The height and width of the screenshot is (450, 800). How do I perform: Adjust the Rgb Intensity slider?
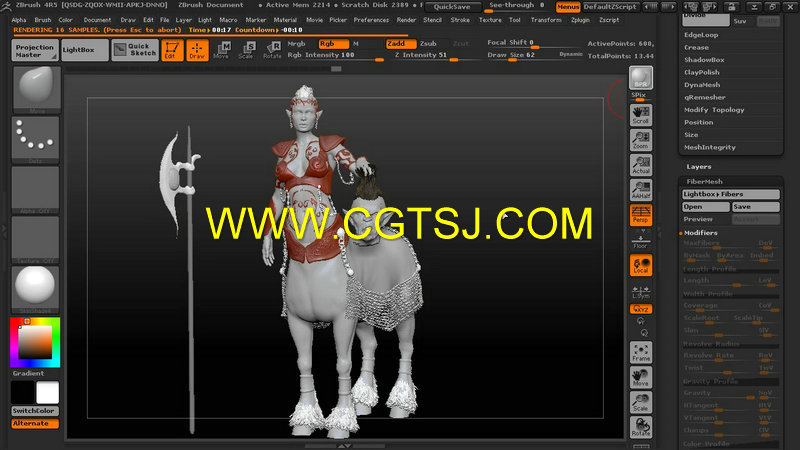point(335,55)
